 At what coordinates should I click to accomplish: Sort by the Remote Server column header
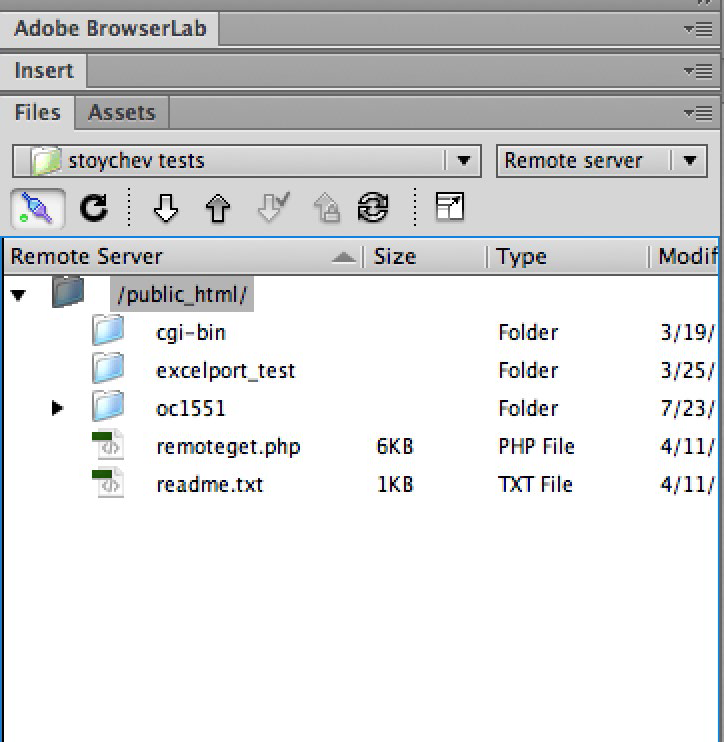pos(182,257)
